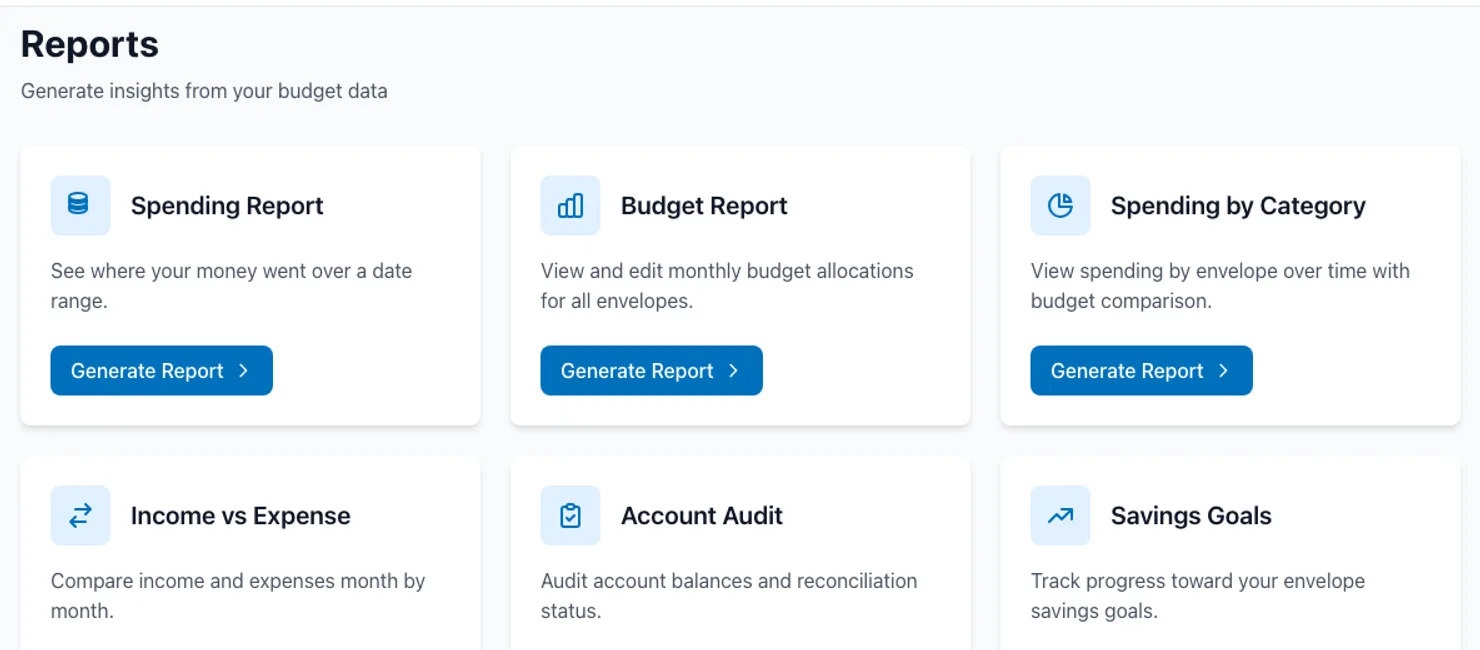Click the Spending by Category pie icon
This screenshot has width=1480, height=650.
(x=1060, y=205)
